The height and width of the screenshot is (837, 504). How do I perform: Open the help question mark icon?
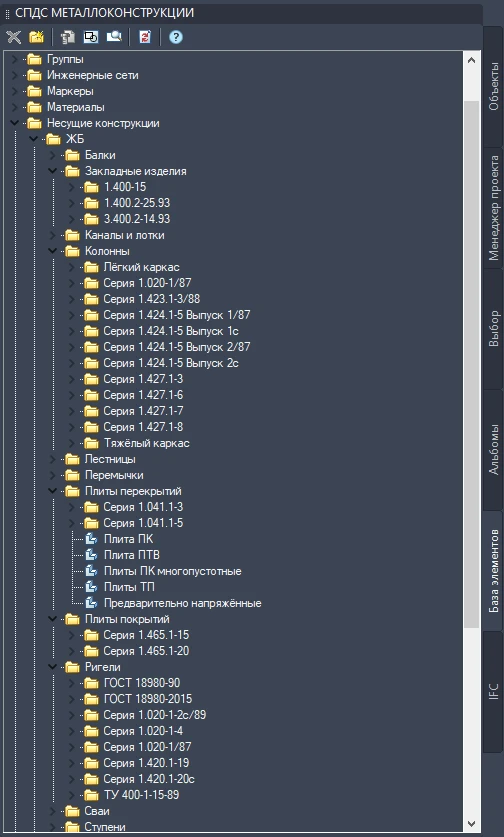click(176, 37)
